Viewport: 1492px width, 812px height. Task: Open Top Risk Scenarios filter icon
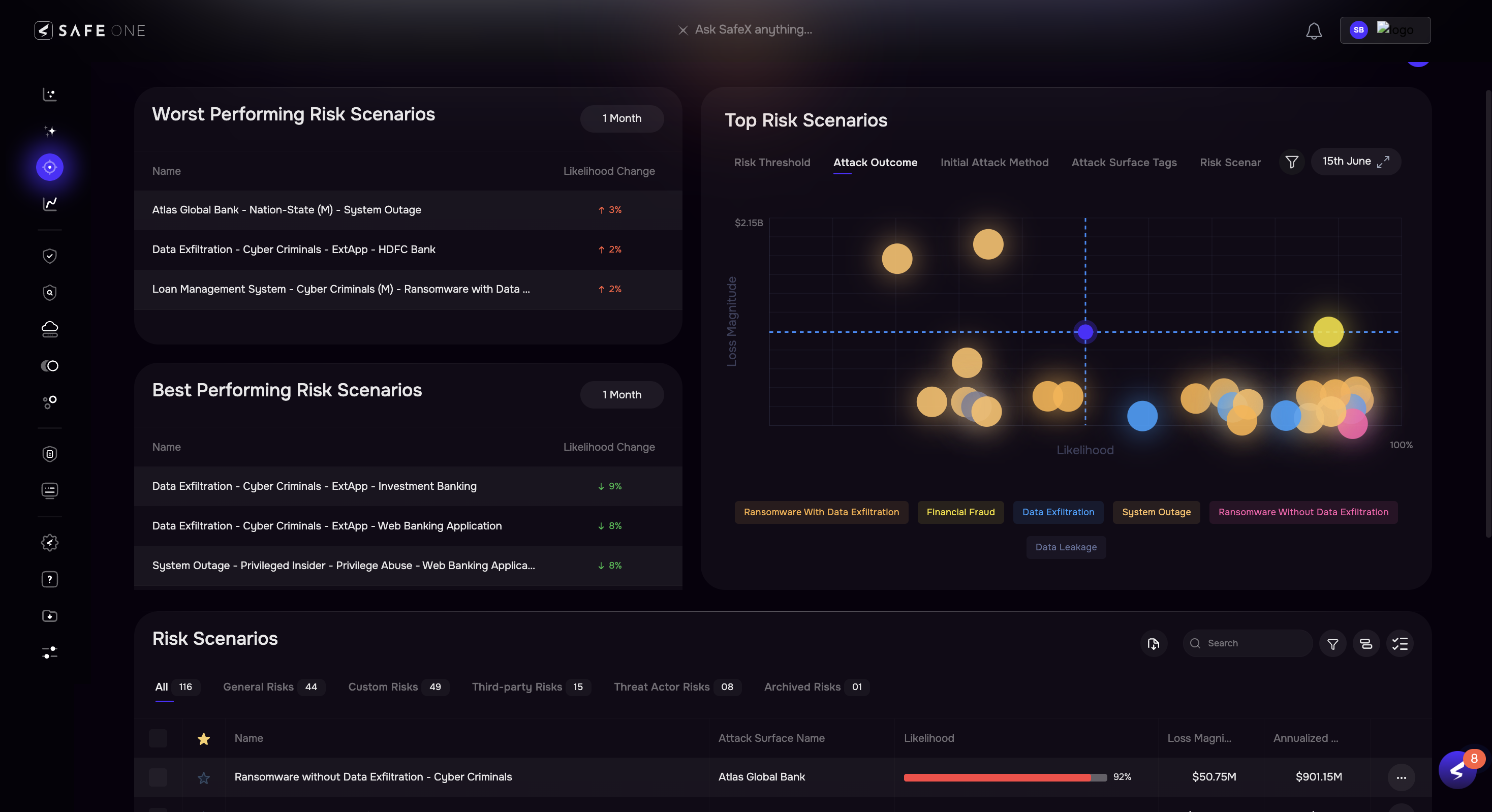[1292, 162]
